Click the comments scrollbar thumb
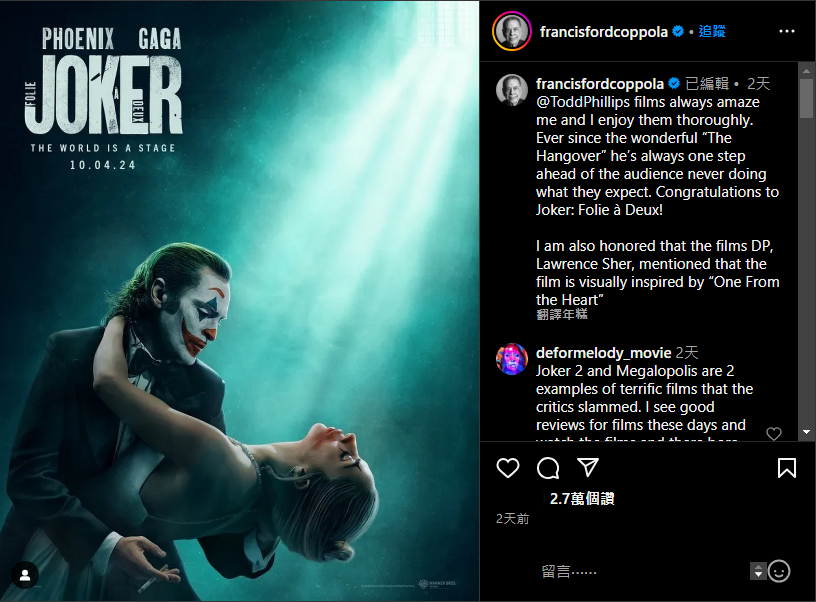This screenshot has width=816, height=602. tap(807, 98)
